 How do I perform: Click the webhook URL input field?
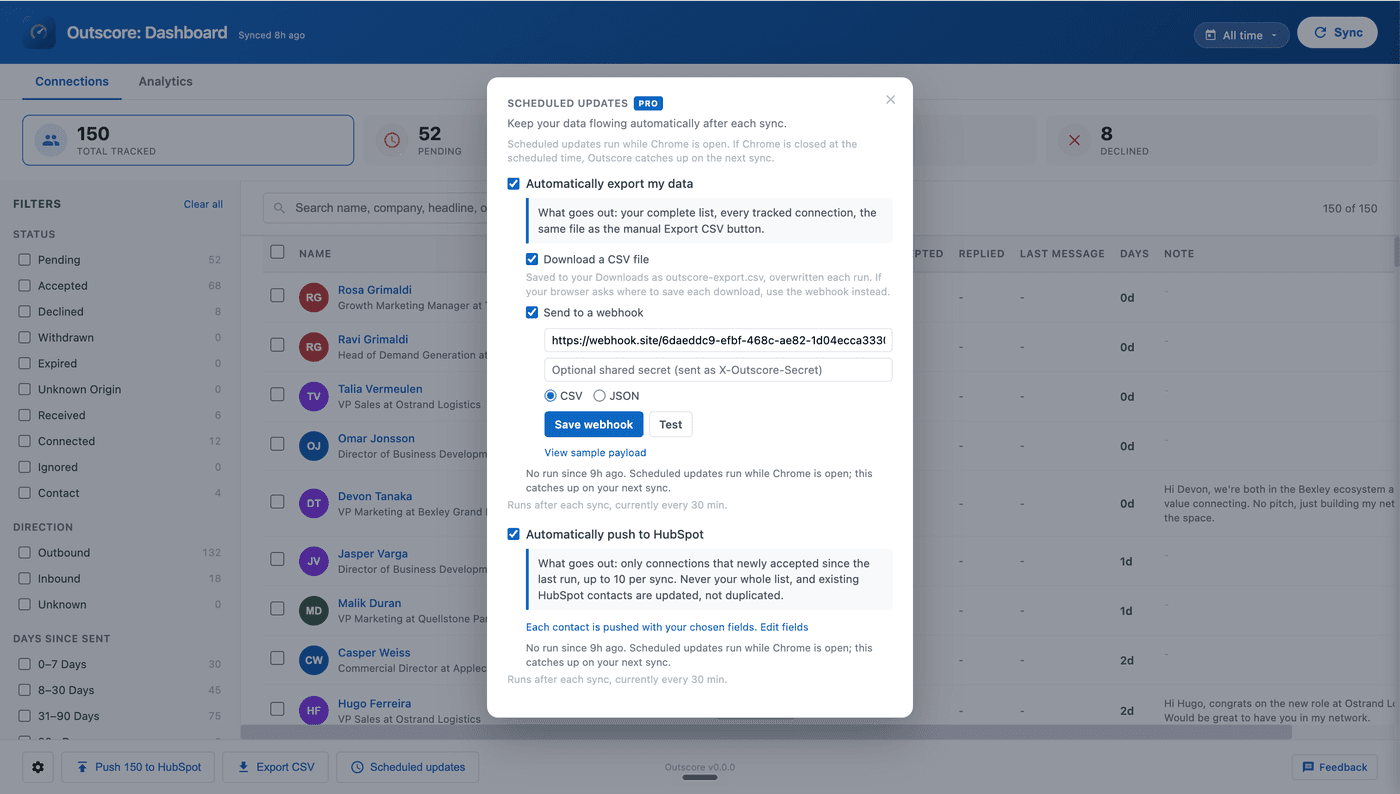[718, 340]
